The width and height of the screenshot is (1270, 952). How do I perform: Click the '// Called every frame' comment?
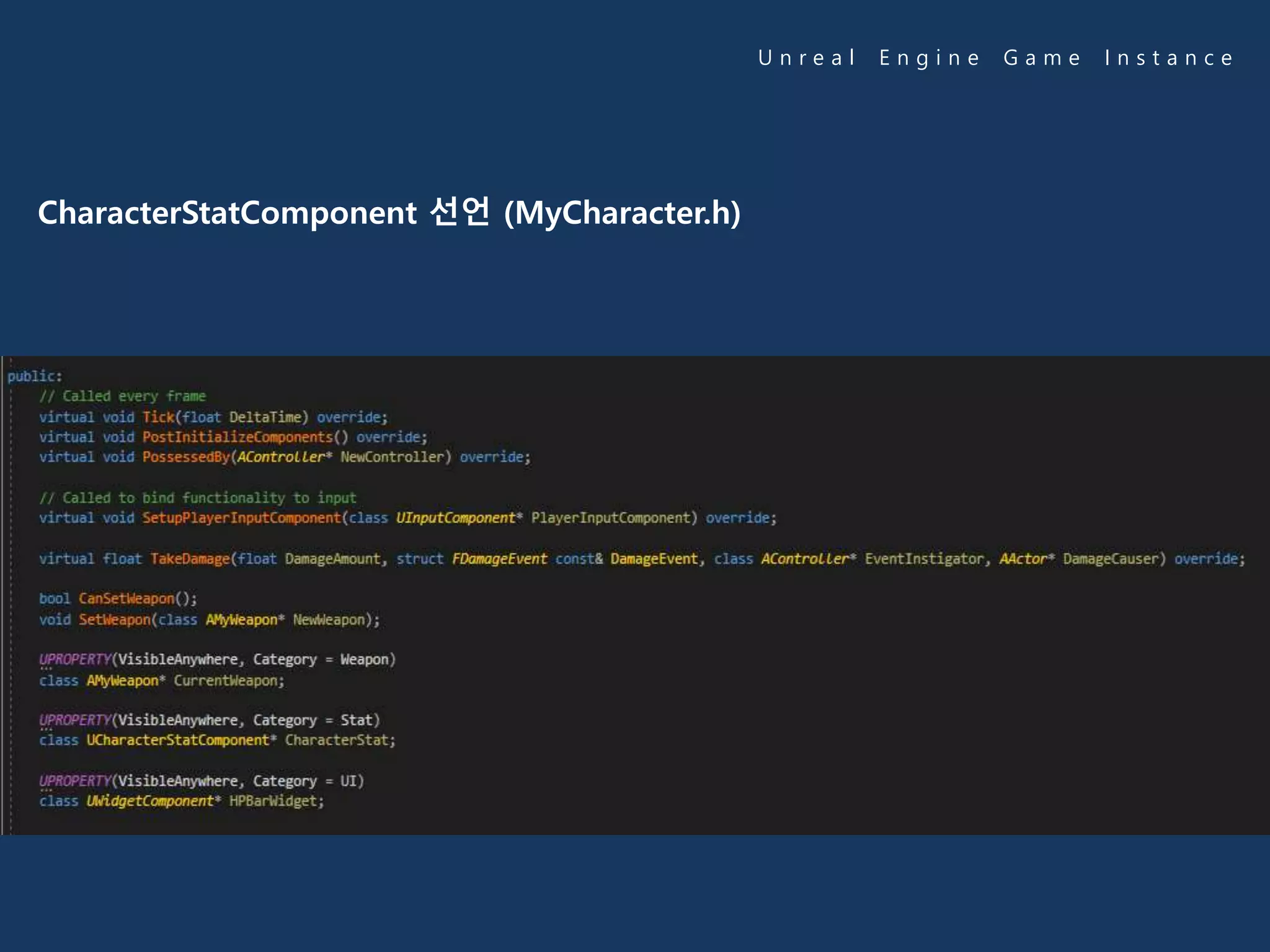[x=122, y=396]
